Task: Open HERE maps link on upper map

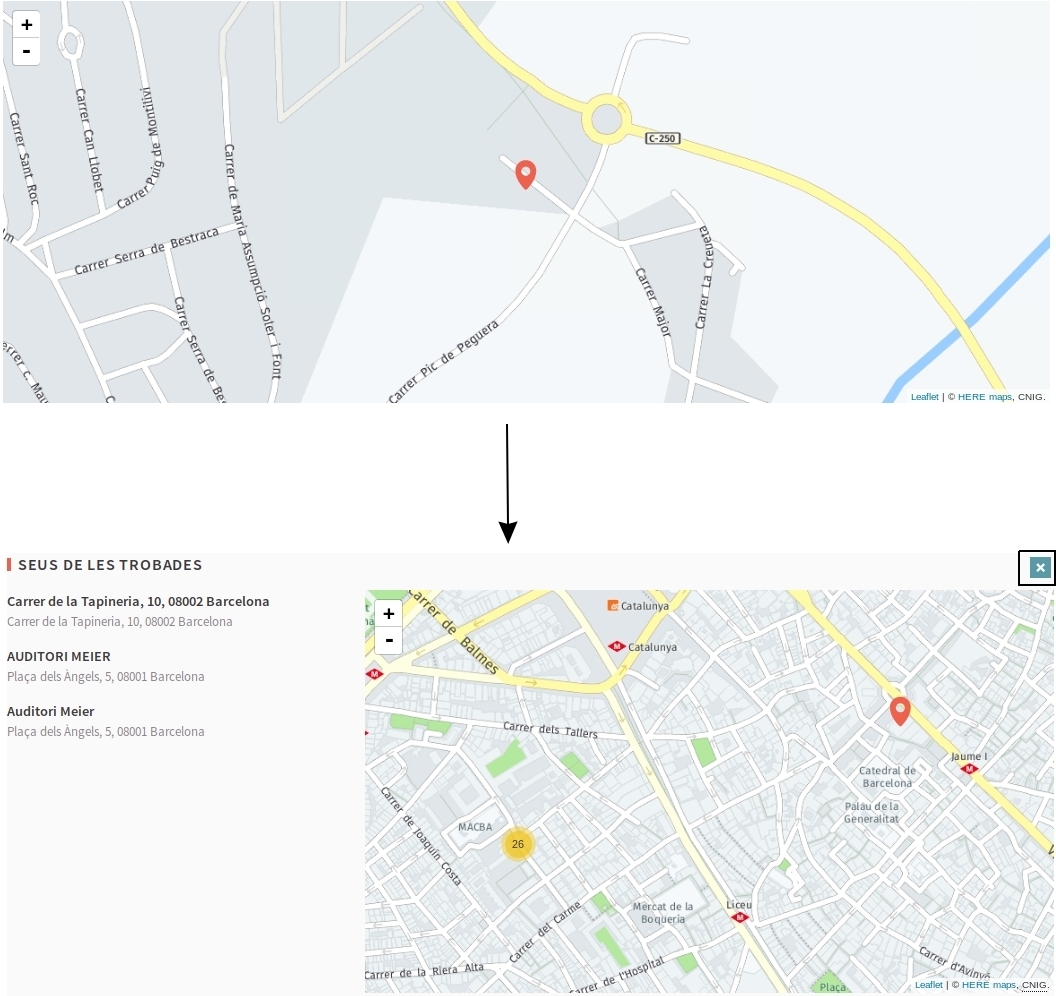Action: click(984, 397)
